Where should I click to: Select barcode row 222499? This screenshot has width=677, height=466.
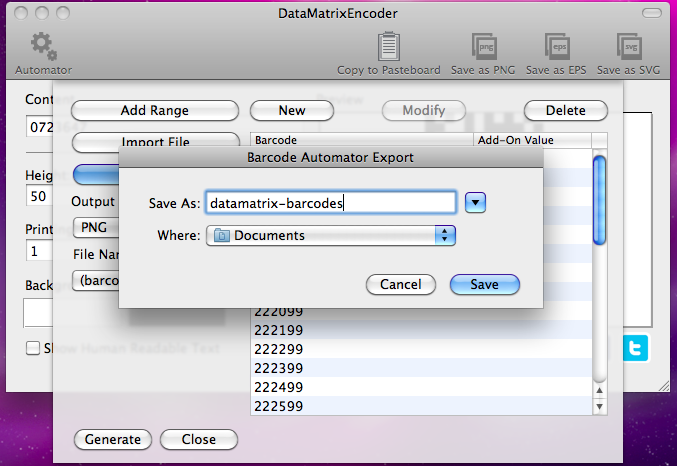pos(421,387)
